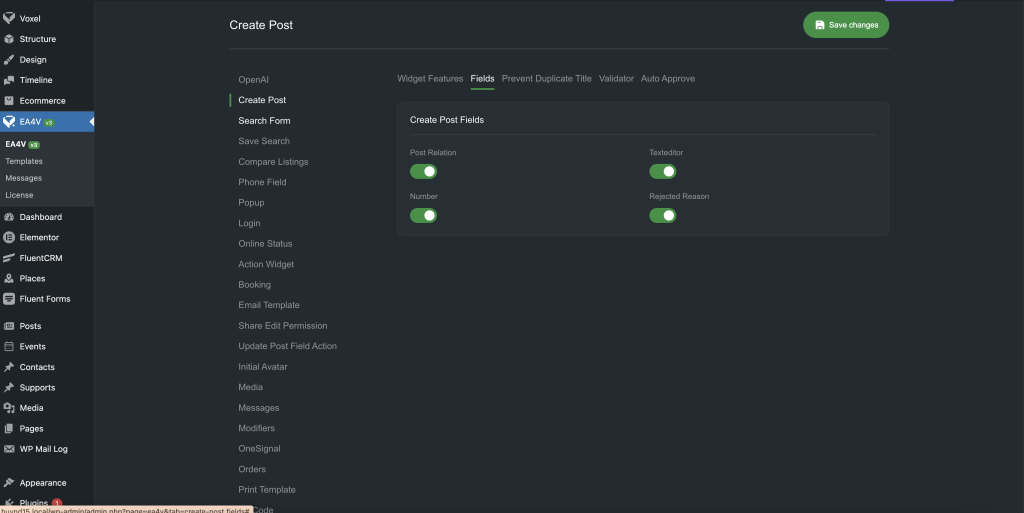Image resolution: width=1024 pixels, height=513 pixels.
Task: Click the Voxel icon in sidebar
Action: coord(10,18)
